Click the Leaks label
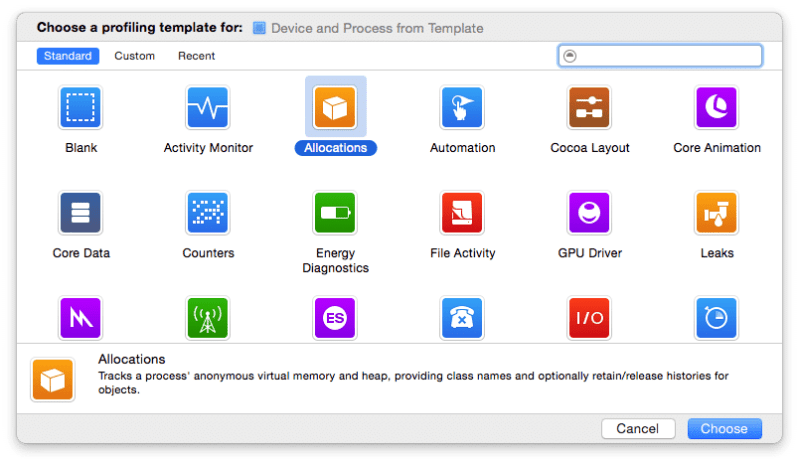Viewport: 799px width, 464px height. tap(717, 253)
